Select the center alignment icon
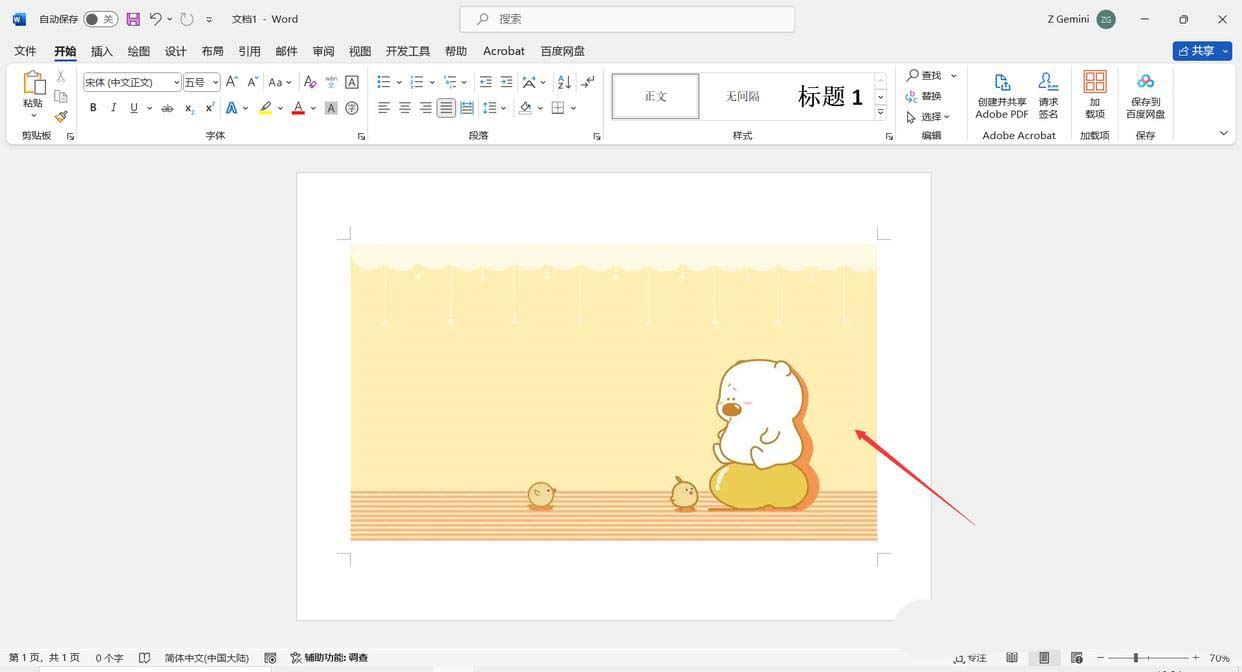This screenshot has width=1242, height=672. point(404,107)
